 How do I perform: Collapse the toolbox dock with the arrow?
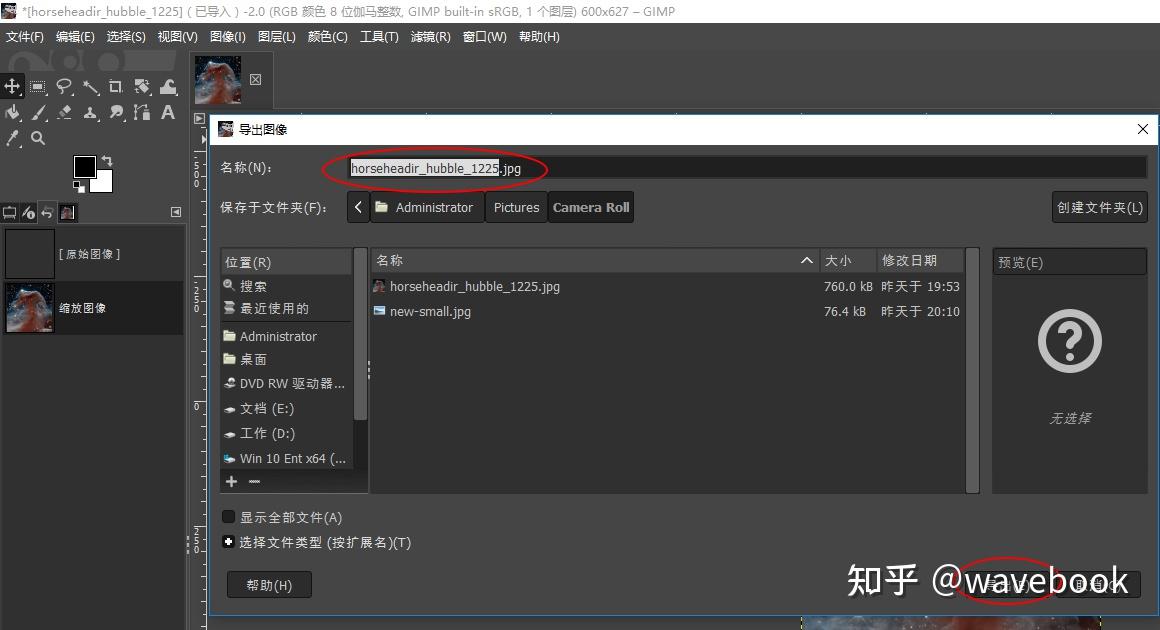(x=177, y=212)
